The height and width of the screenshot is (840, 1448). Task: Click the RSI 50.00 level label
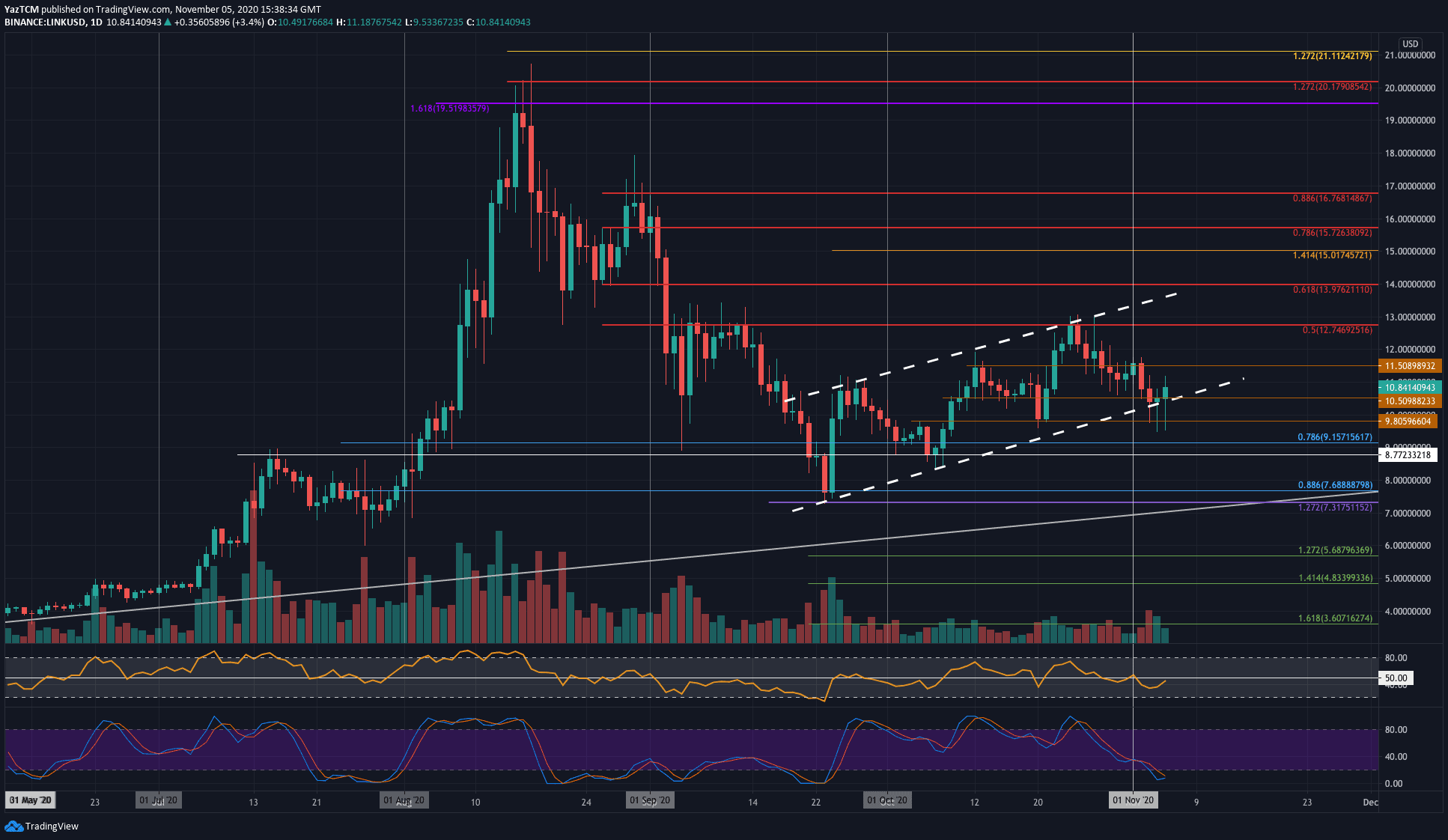1396,678
